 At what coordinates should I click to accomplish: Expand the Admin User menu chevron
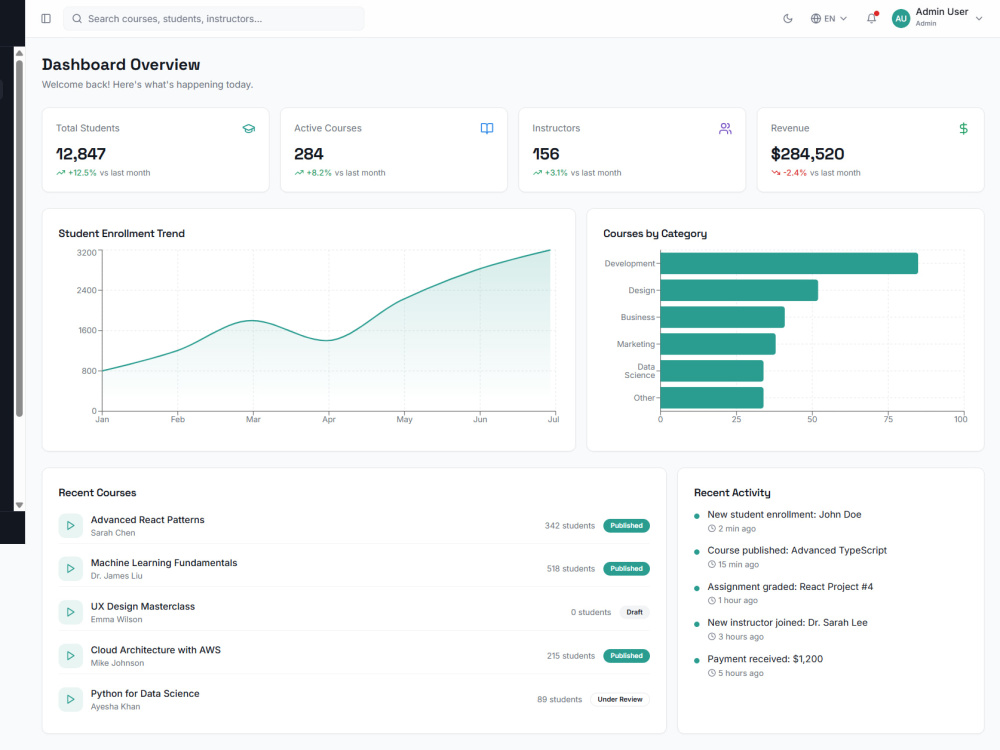[979, 18]
